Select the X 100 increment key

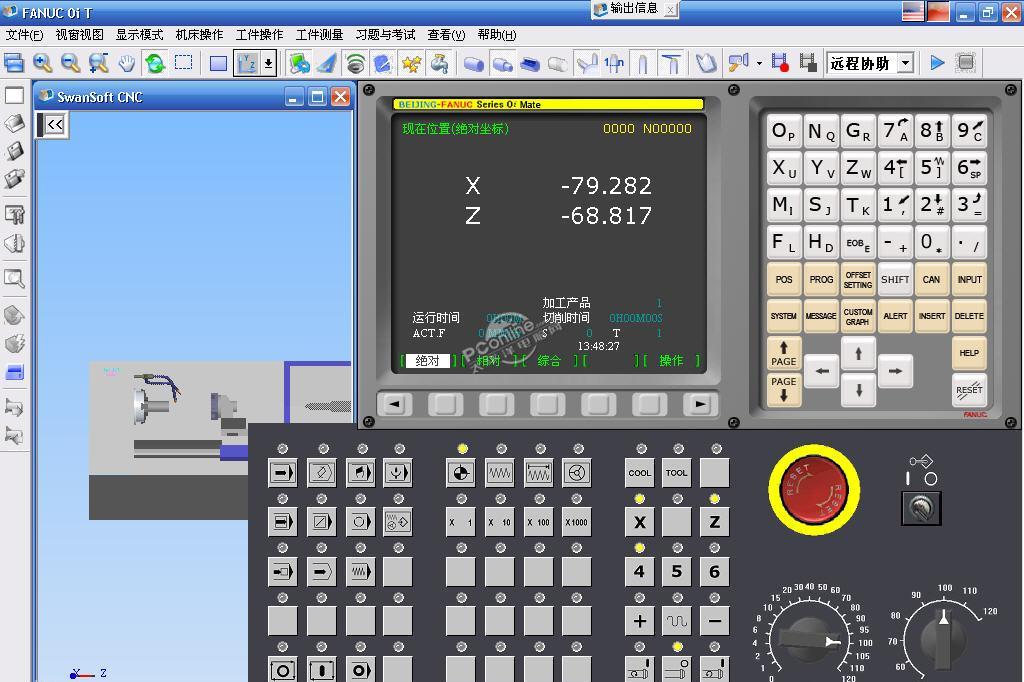538,522
